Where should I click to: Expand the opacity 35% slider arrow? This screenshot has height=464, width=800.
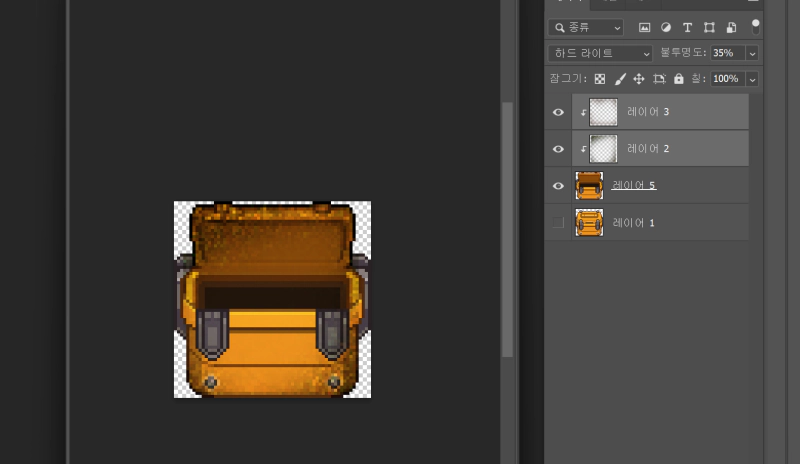[752, 53]
